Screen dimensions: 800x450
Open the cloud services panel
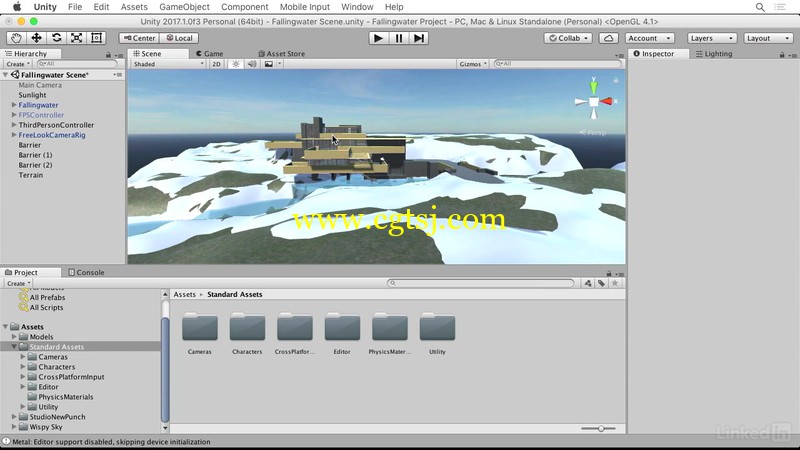pos(608,38)
